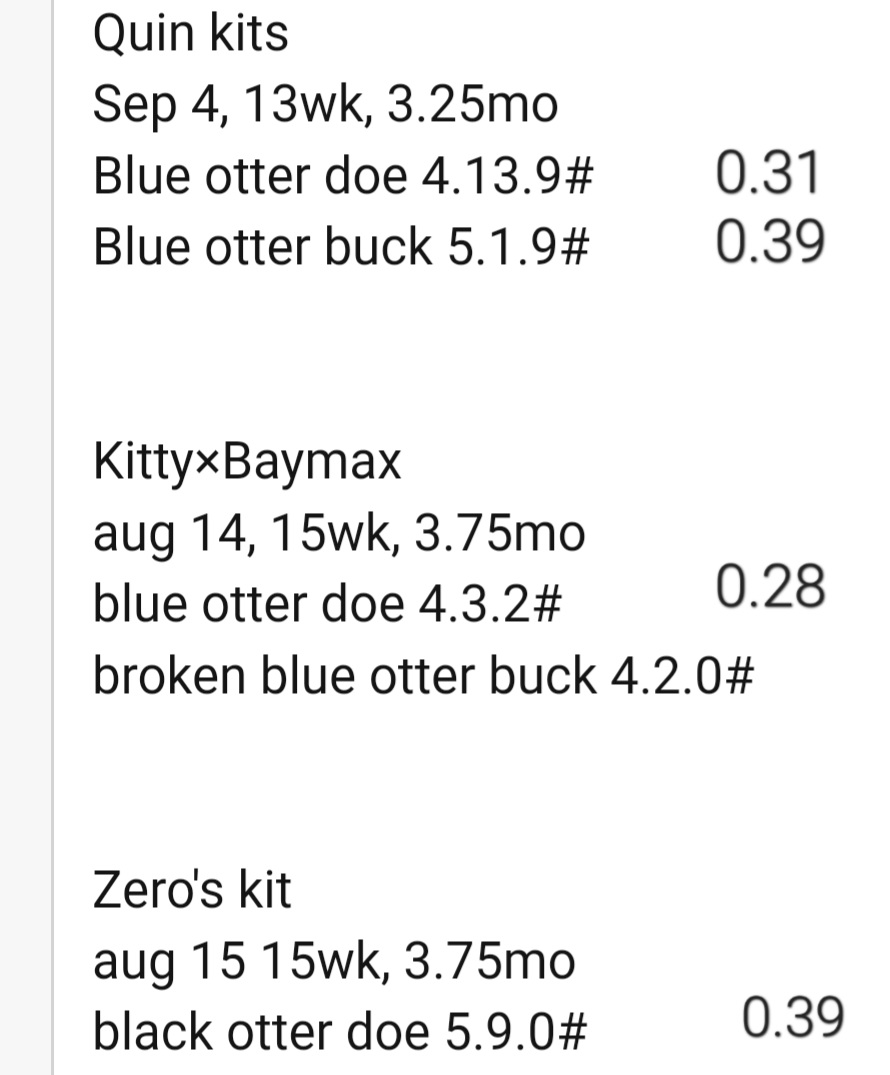Click the 'Kitty×Baymax' heading
This screenshot has height=1075, width=890.
[x=247, y=461]
